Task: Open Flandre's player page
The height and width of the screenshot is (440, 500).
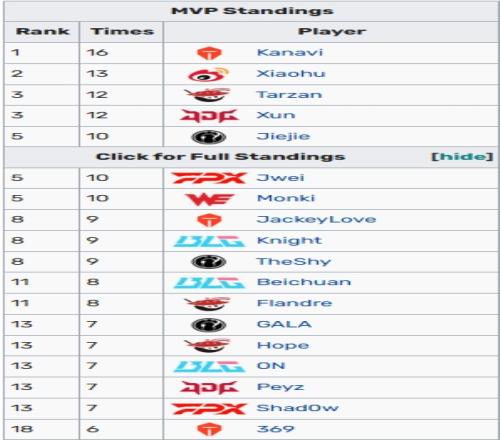Action: click(x=294, y=303)
